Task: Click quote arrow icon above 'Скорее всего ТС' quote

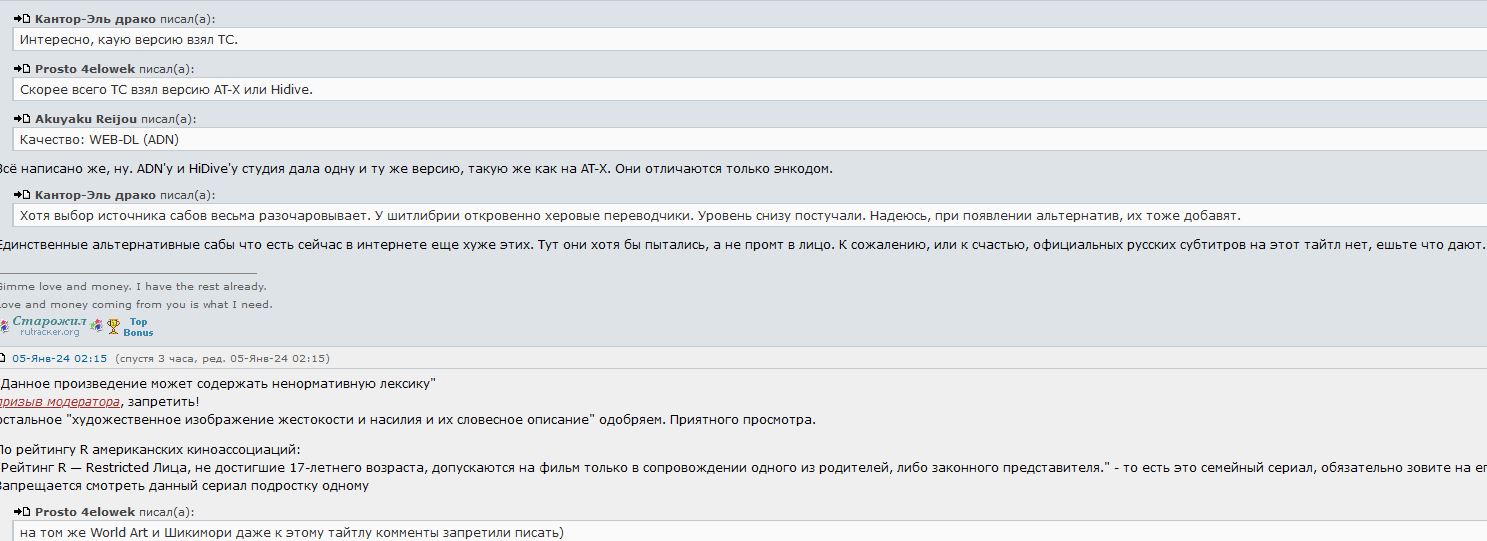Action: point(23,69)
